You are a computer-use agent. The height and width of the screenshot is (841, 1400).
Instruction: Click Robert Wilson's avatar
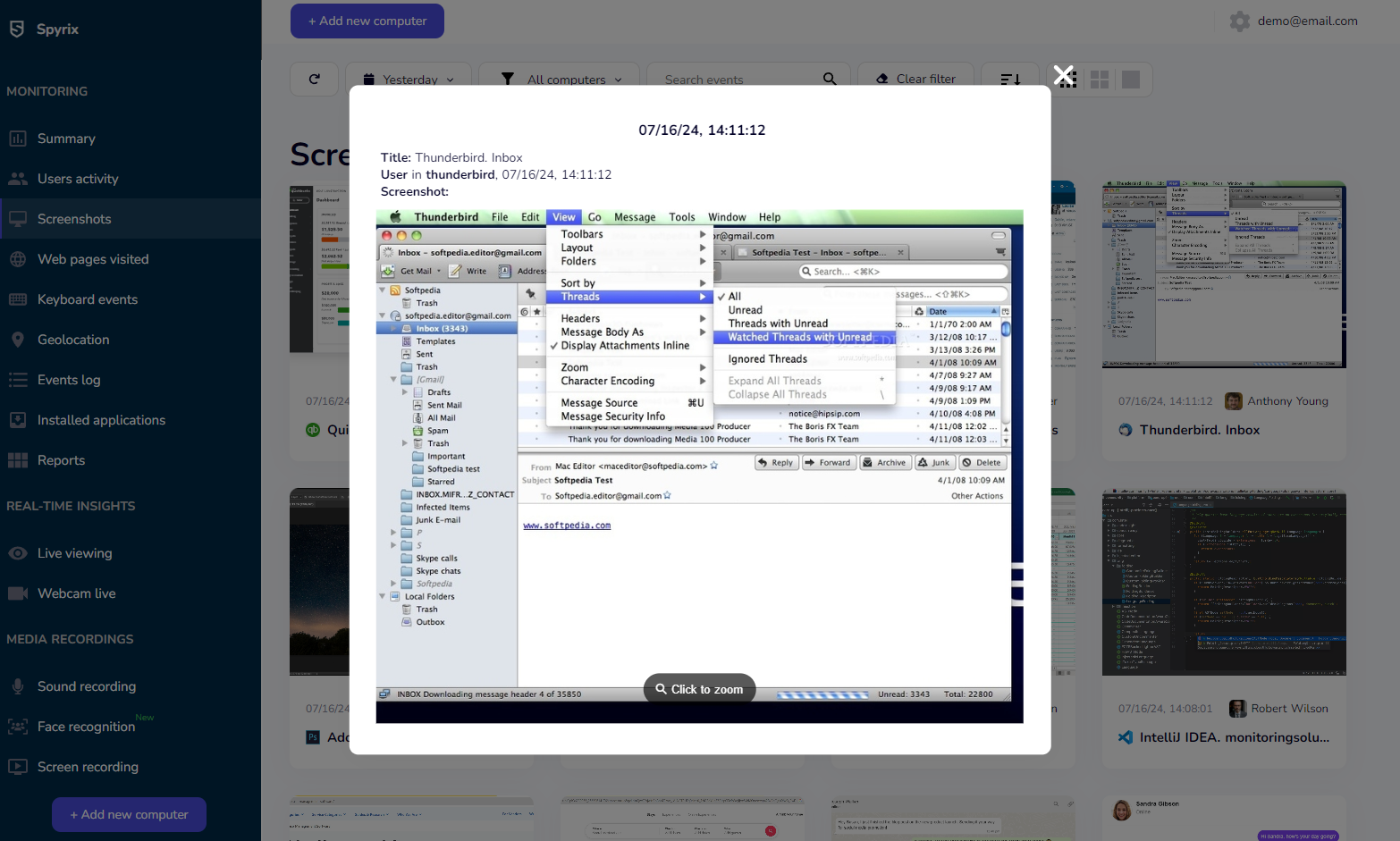pyautogui.click(x=1237, y=709)
